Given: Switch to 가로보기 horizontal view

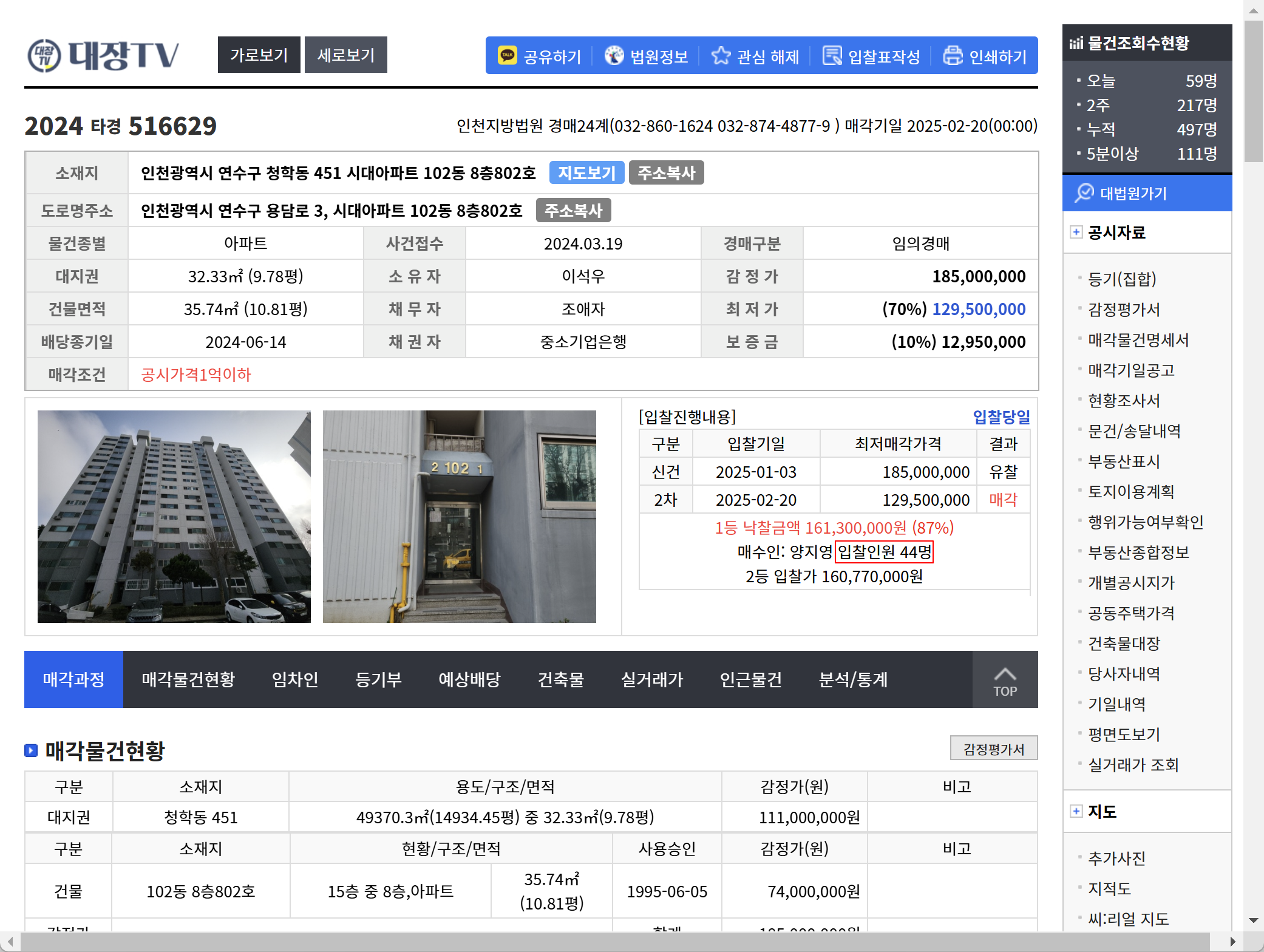Looking at the screenshot, I should pos(259,55).
